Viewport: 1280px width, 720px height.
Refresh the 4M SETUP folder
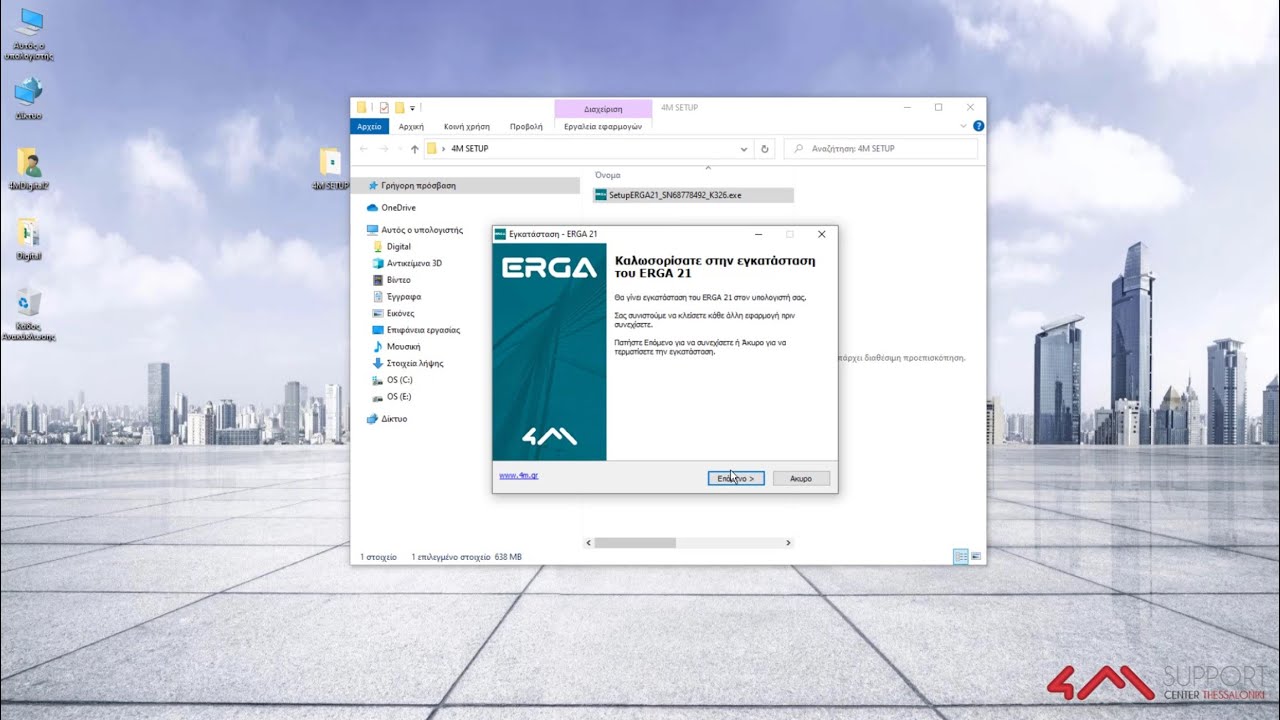tap(765, 149)
